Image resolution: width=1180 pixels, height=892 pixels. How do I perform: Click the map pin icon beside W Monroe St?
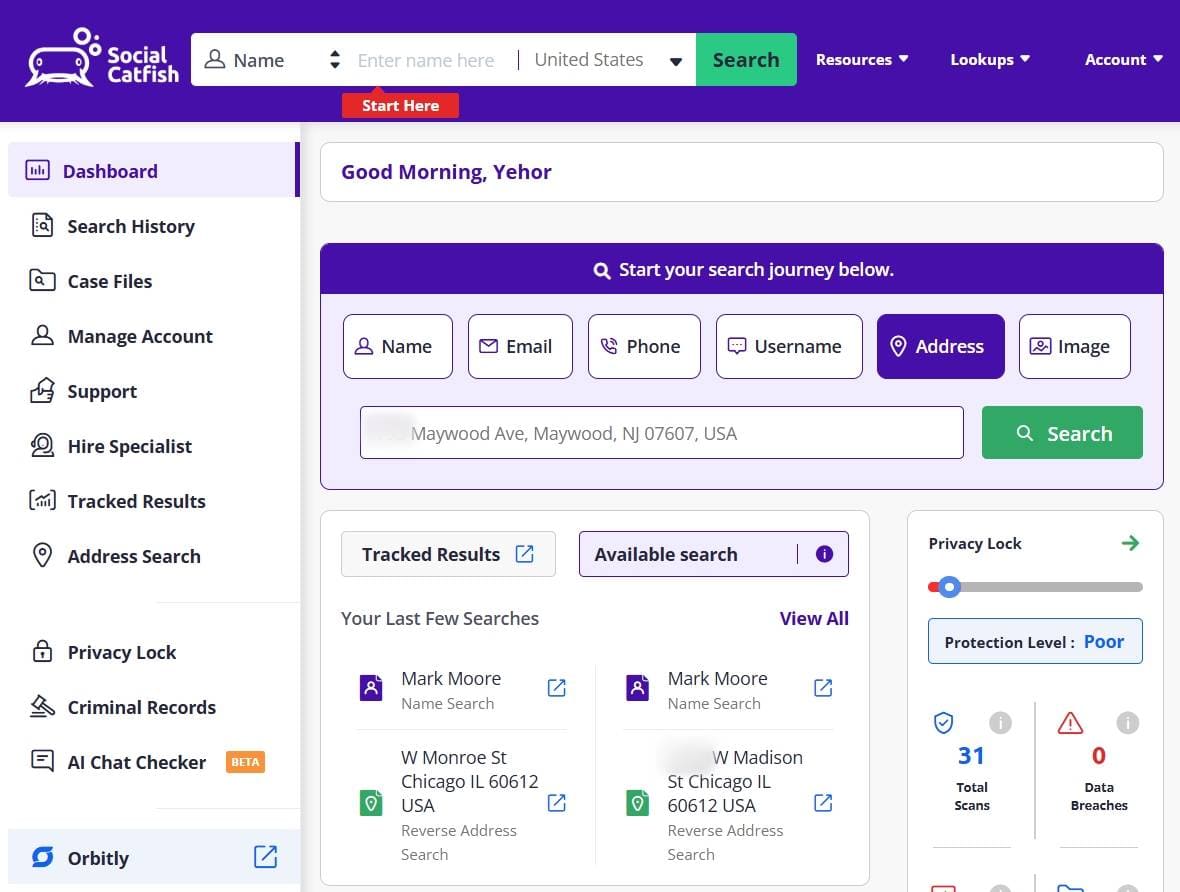[x=371, y=803]
